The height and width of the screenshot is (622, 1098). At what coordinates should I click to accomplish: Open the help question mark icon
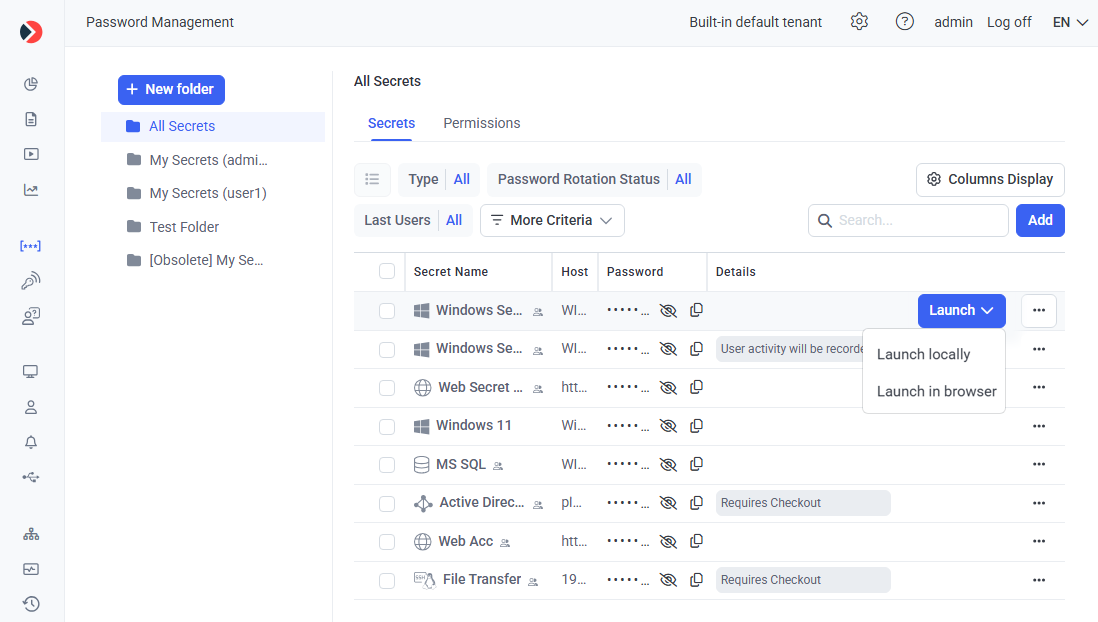click(905, 22)
